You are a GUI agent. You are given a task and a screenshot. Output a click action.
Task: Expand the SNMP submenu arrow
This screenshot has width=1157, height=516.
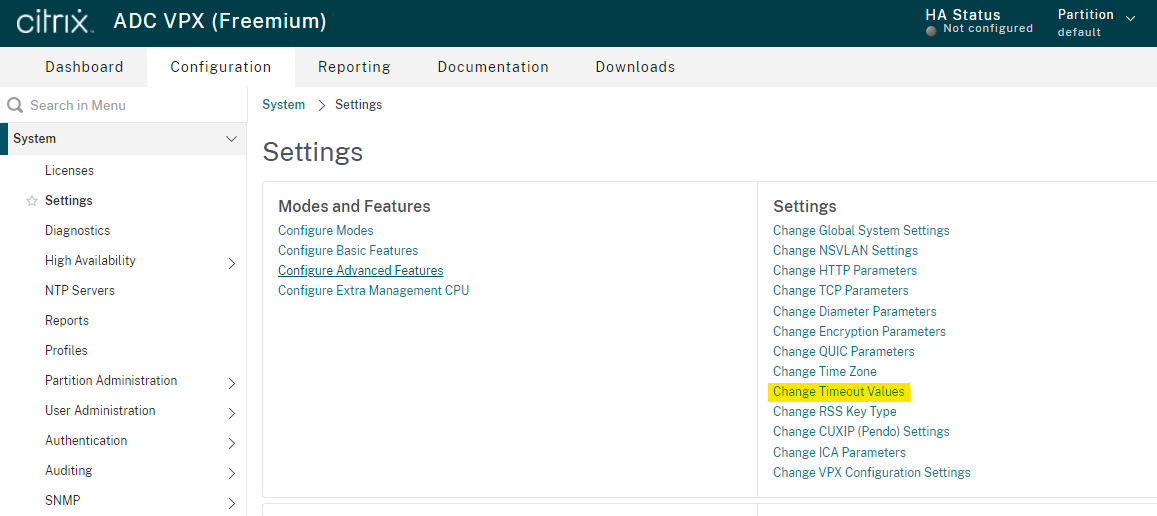coord(232,503)
